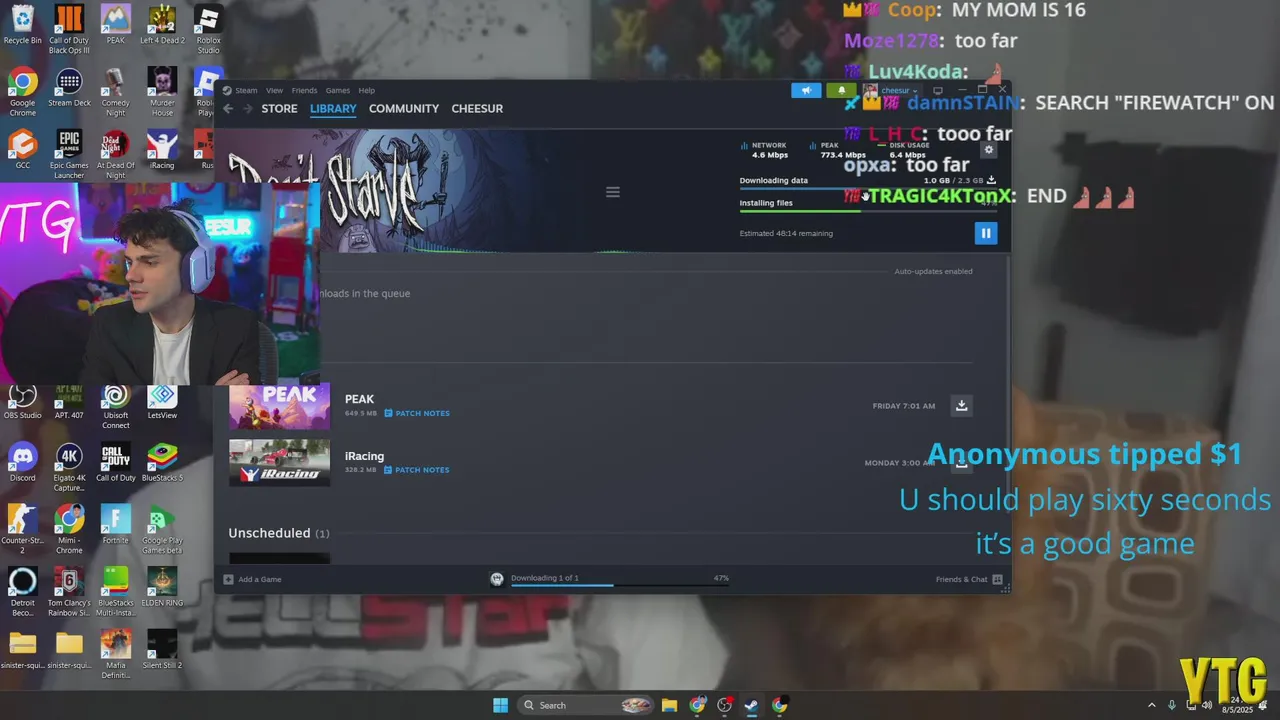
Task: Click the taskbar Search box
Action: click(587, 705)
